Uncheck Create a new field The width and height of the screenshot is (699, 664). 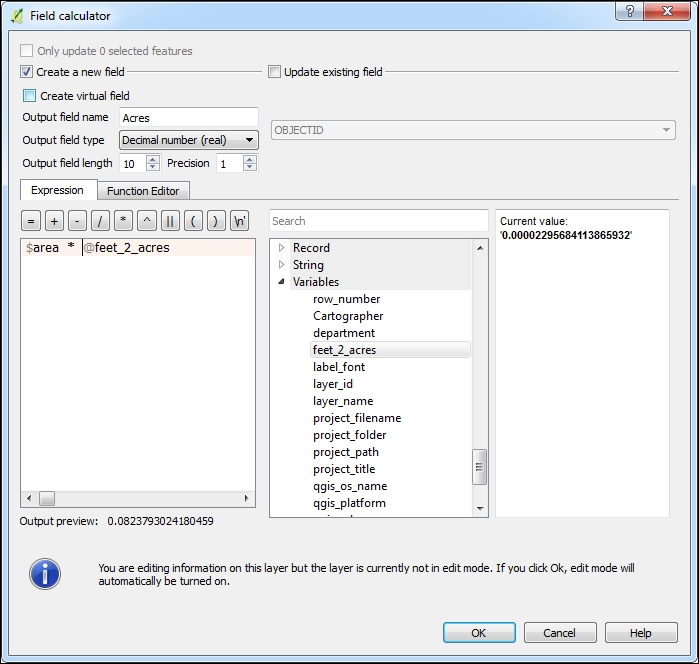pos(27,72)
